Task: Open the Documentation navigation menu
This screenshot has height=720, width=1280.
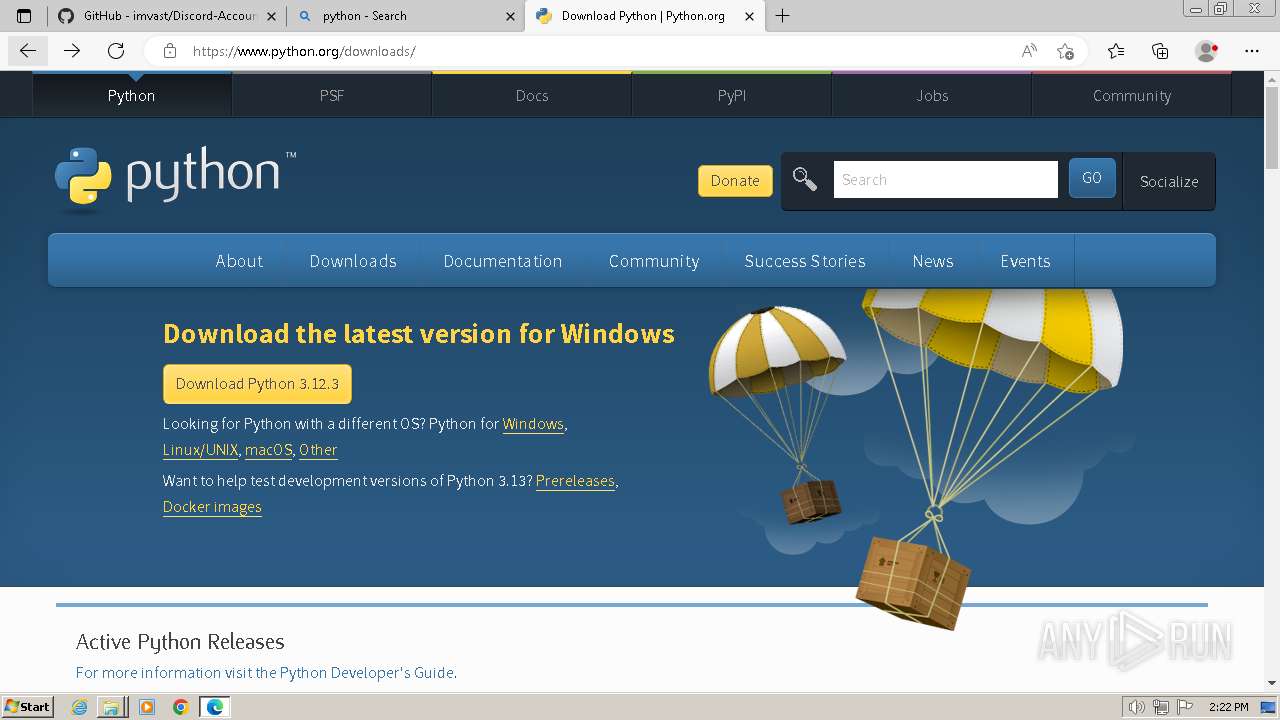Action: click(503, 261)
